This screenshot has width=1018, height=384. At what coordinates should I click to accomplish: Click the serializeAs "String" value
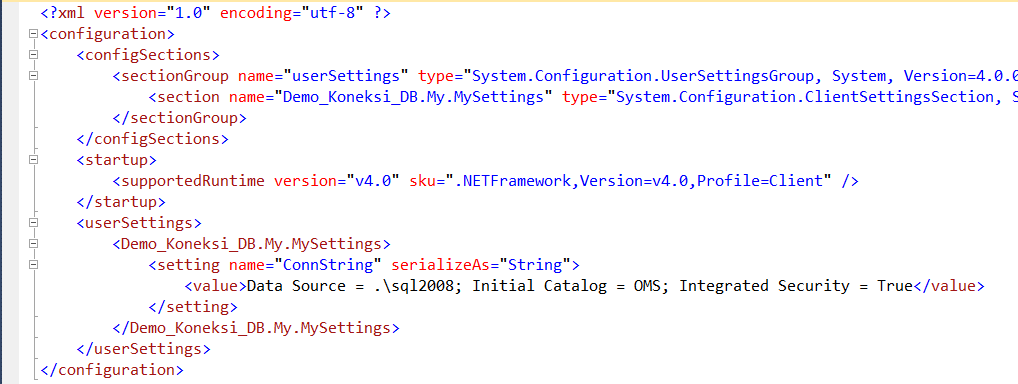534,265
